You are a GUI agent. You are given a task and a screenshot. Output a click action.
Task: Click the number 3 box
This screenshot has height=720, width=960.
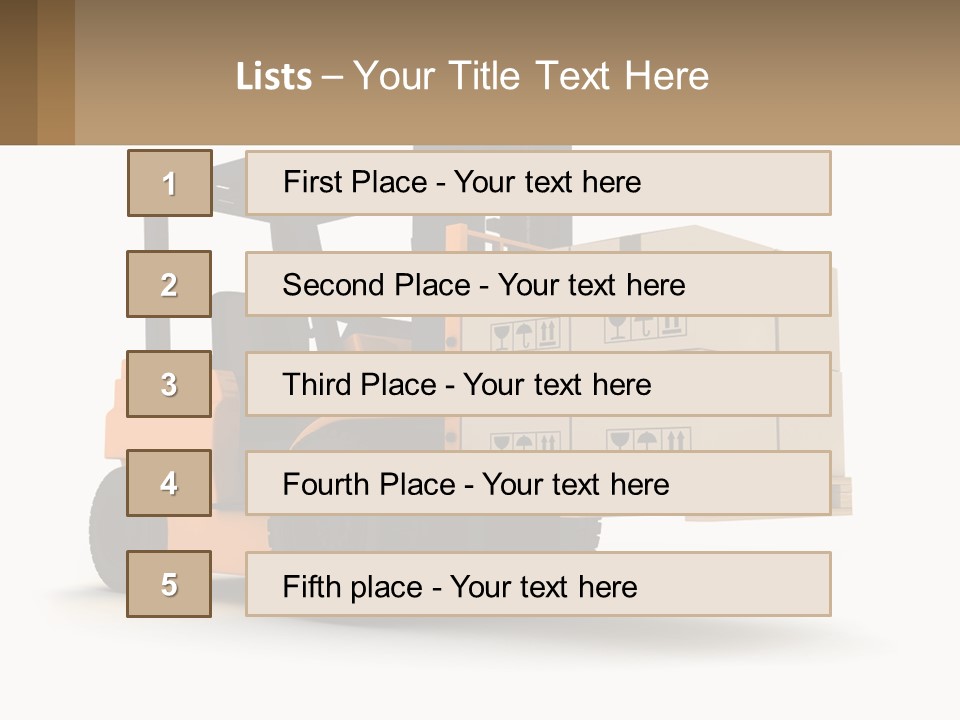170,384
